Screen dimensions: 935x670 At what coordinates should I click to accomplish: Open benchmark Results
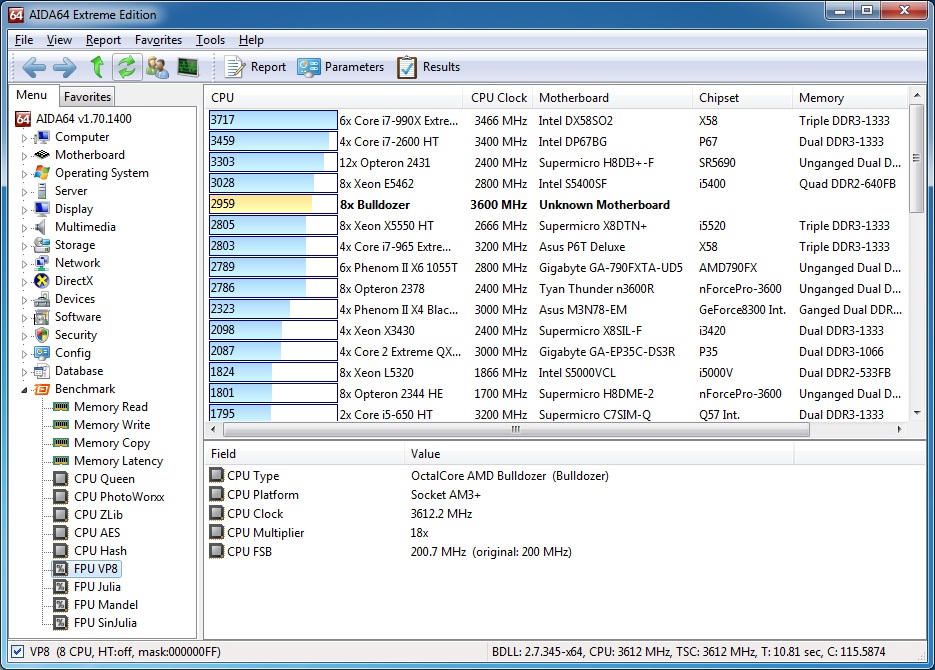pyautogui.click(x=429, y=67)
